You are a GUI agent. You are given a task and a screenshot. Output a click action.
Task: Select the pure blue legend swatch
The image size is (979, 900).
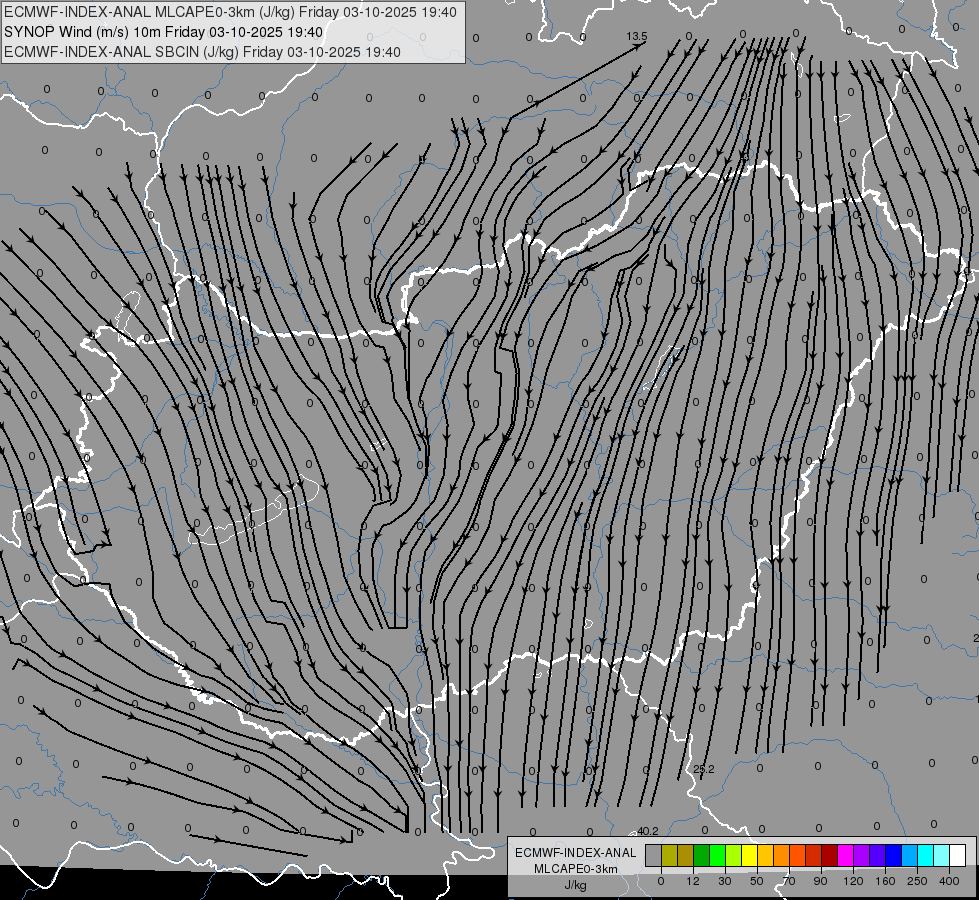(x=893, y=855)
